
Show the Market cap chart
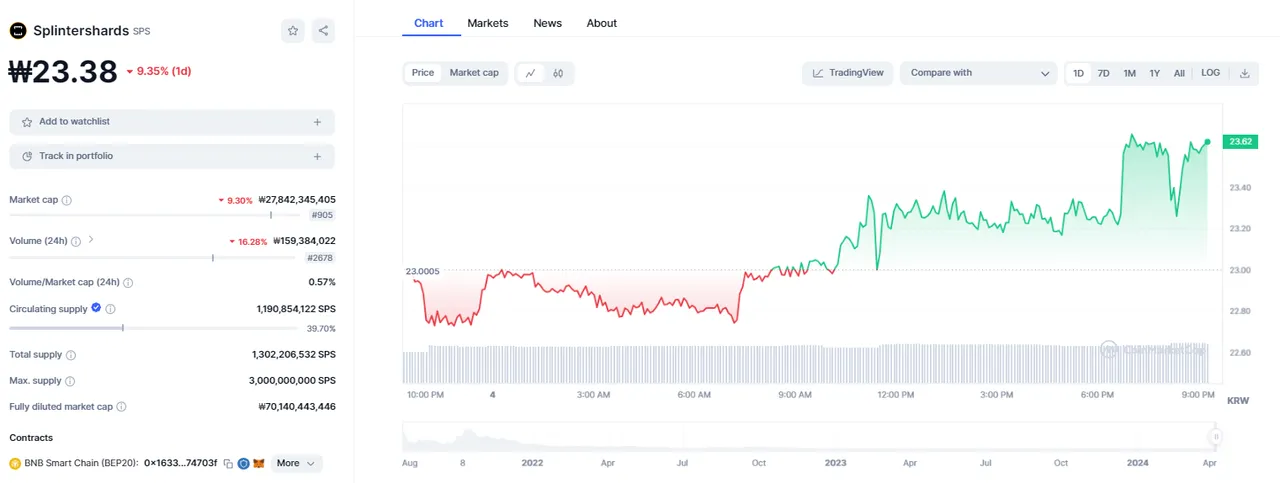[x=474, y=73]
